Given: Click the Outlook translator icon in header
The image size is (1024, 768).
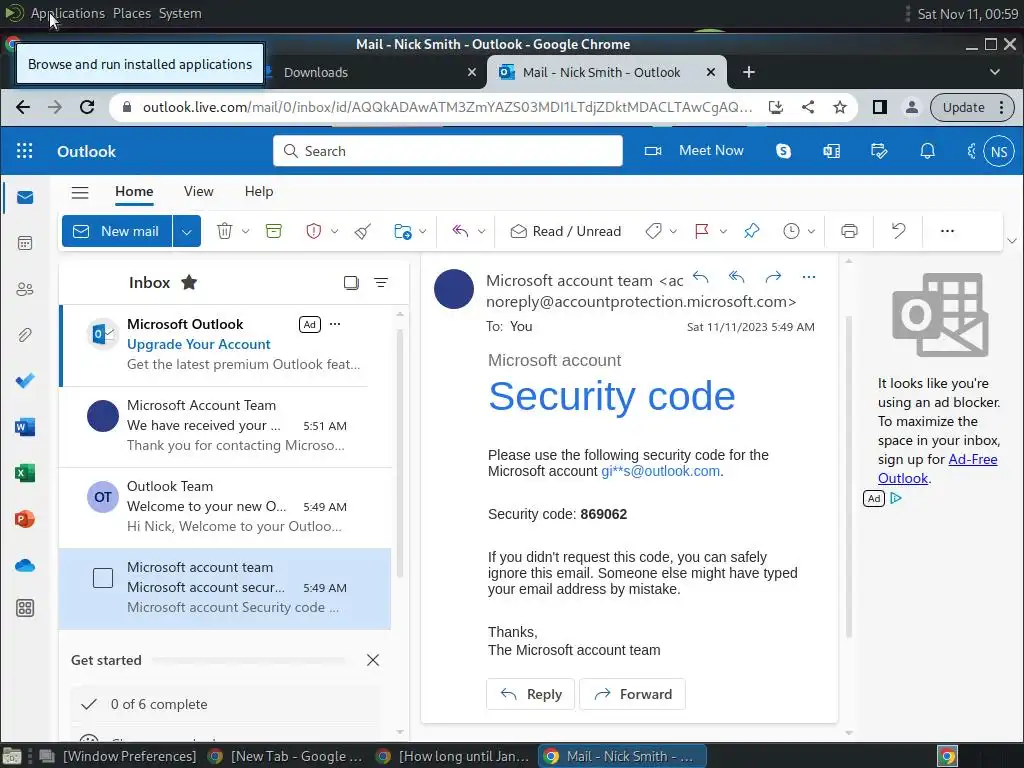Looking at the screenshot, I should [831, 151].
